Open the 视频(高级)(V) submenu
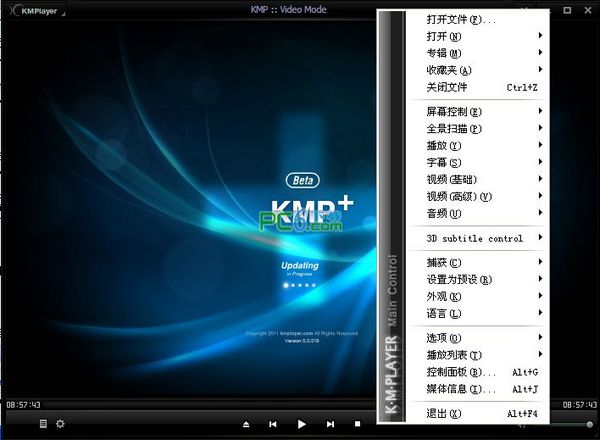Viewport: 600px width, 440px height. click(478, 196)
